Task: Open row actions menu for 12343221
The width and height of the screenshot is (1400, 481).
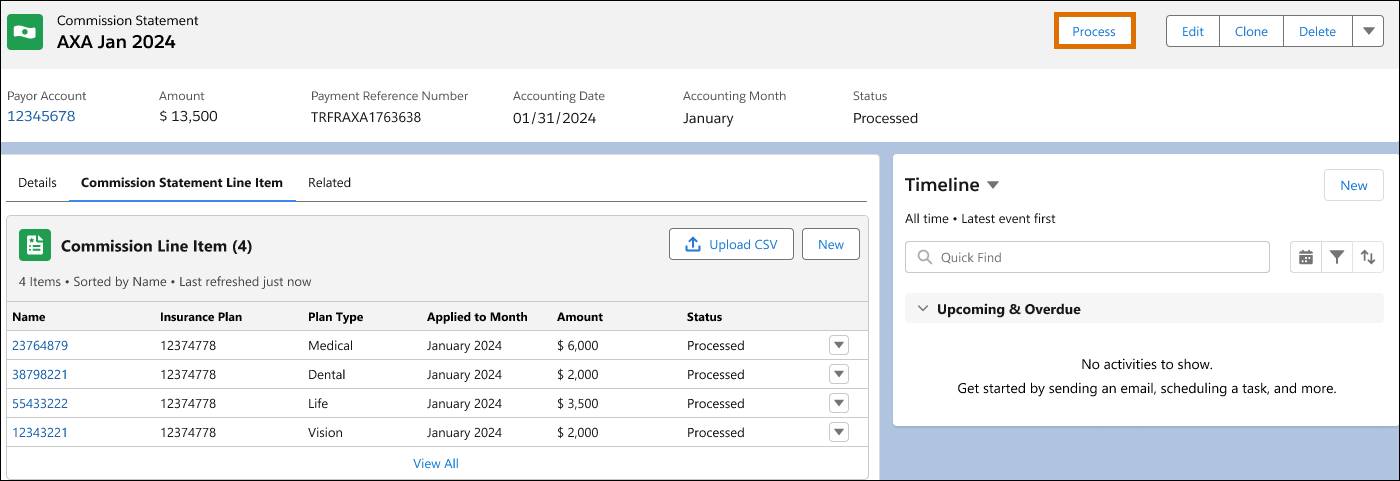Action: (x=839, y=432)
